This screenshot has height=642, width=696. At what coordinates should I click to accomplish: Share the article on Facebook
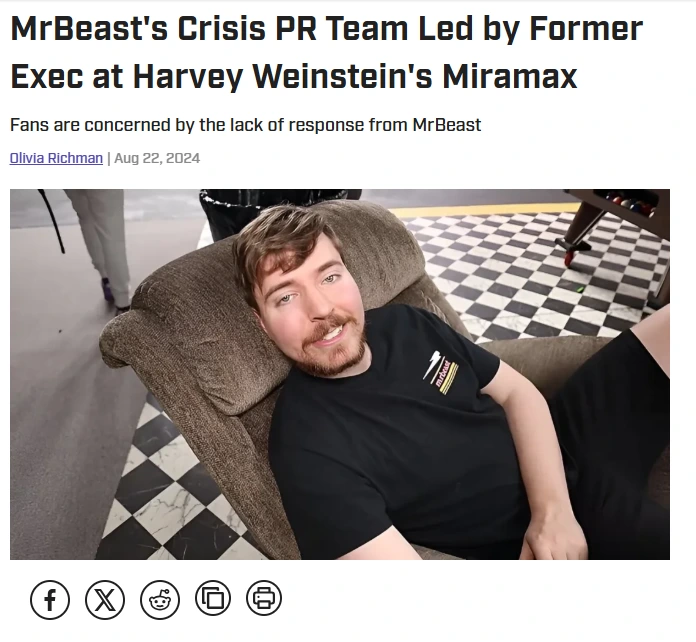pos(50,599)
